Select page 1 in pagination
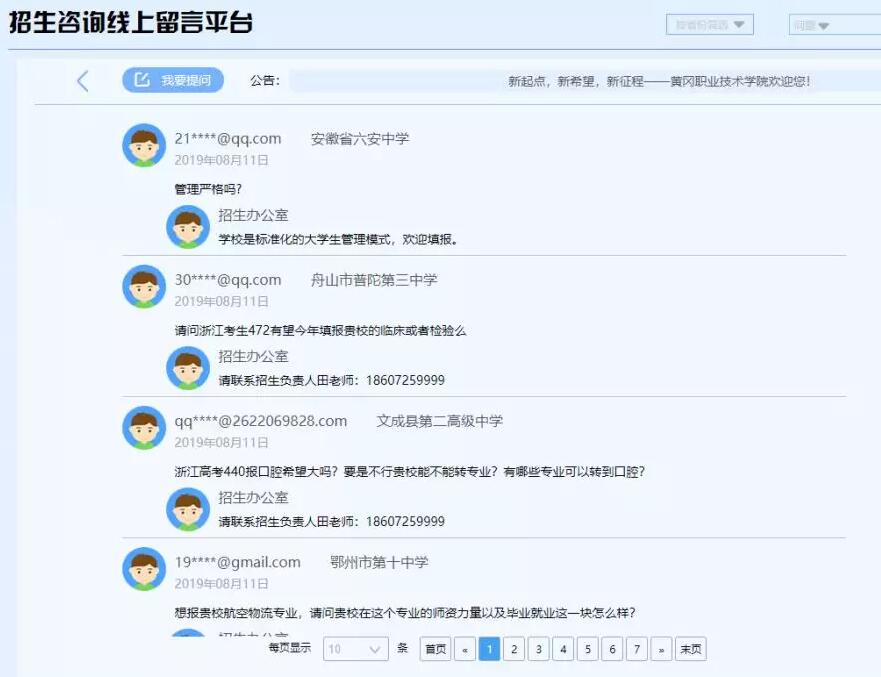The width and height of the screenshot is (881, 677). pyautogui.click(x=489, y=649)
